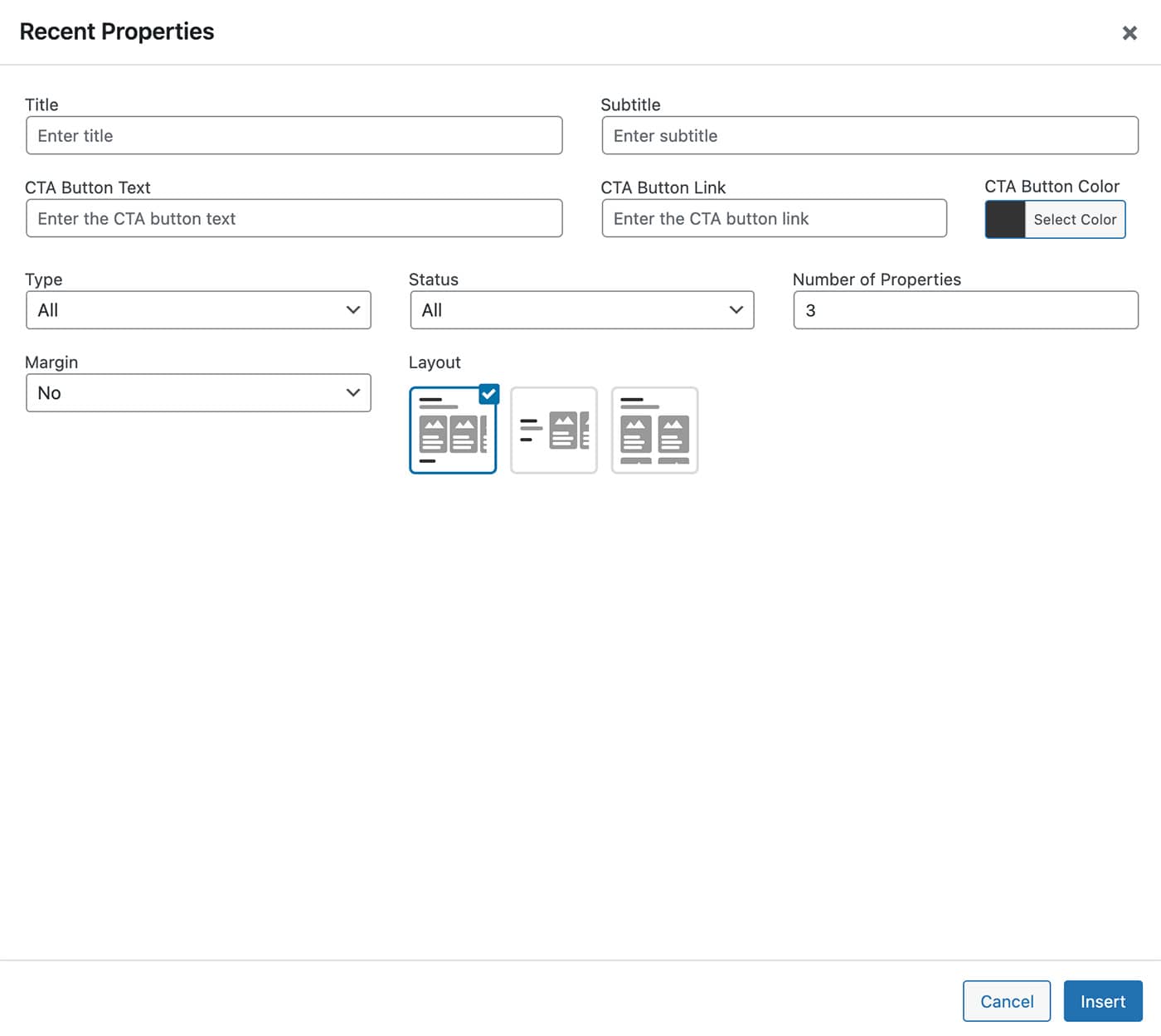The height and width of the screenshot is (1036, 1161).
Task: Click the Recent Properties dialog heading
Action: pos(117,32)
